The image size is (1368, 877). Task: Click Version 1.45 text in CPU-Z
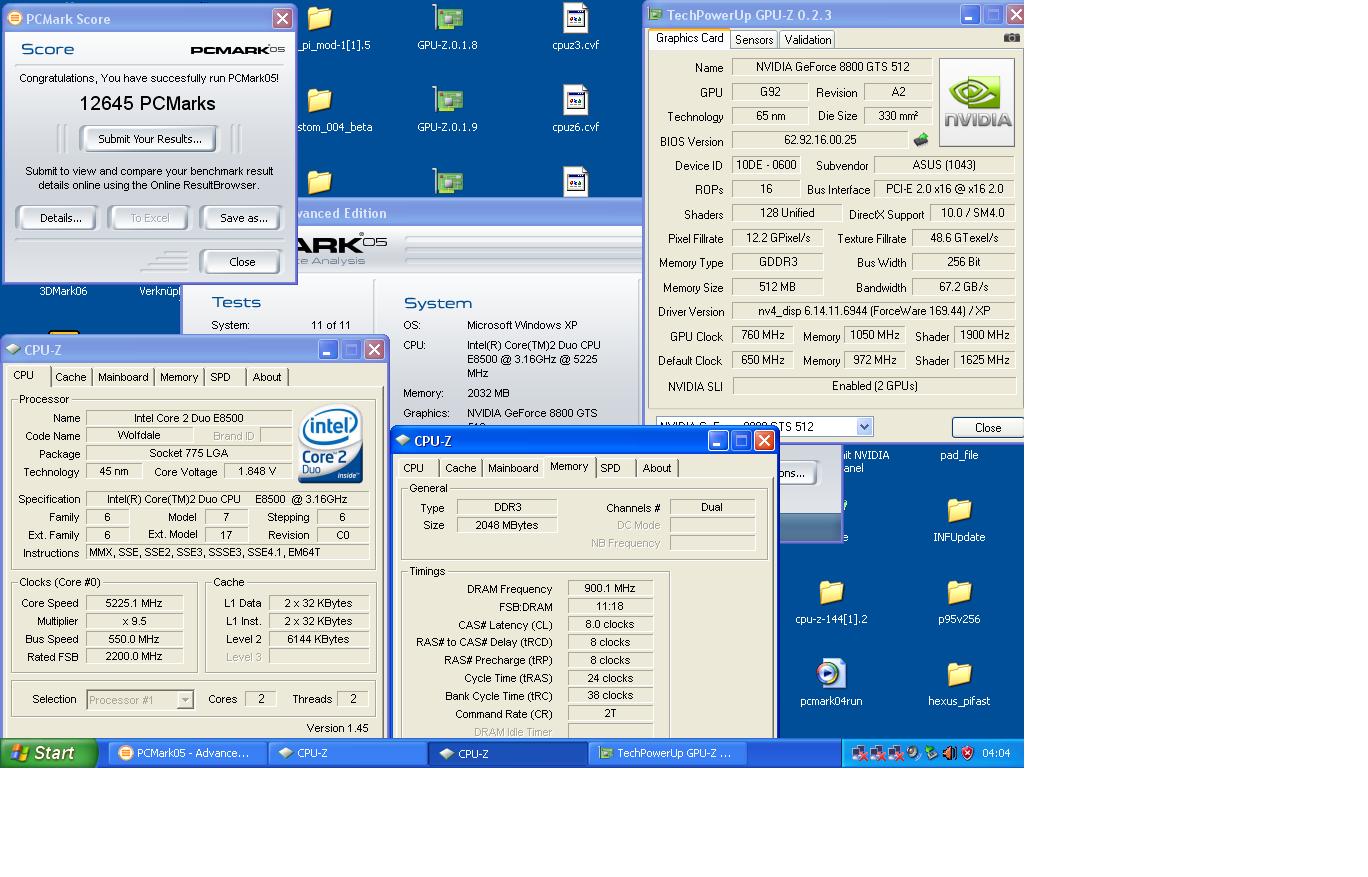point(337,728)
